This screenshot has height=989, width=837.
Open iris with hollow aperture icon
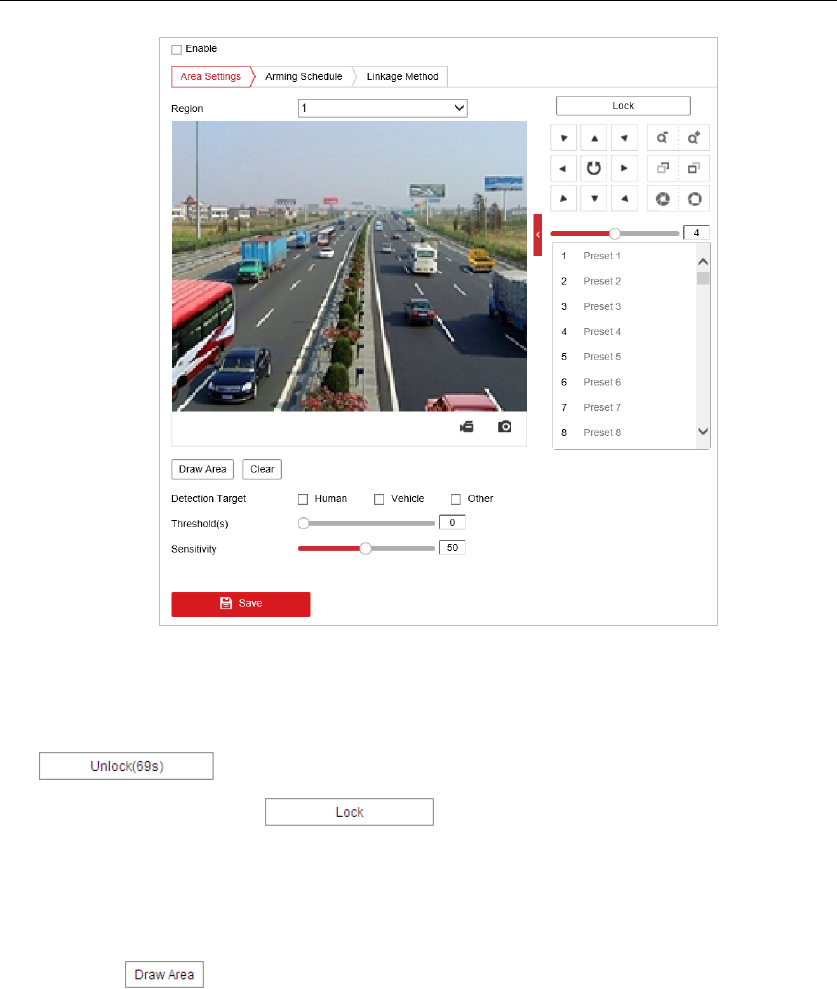(694, 199)
